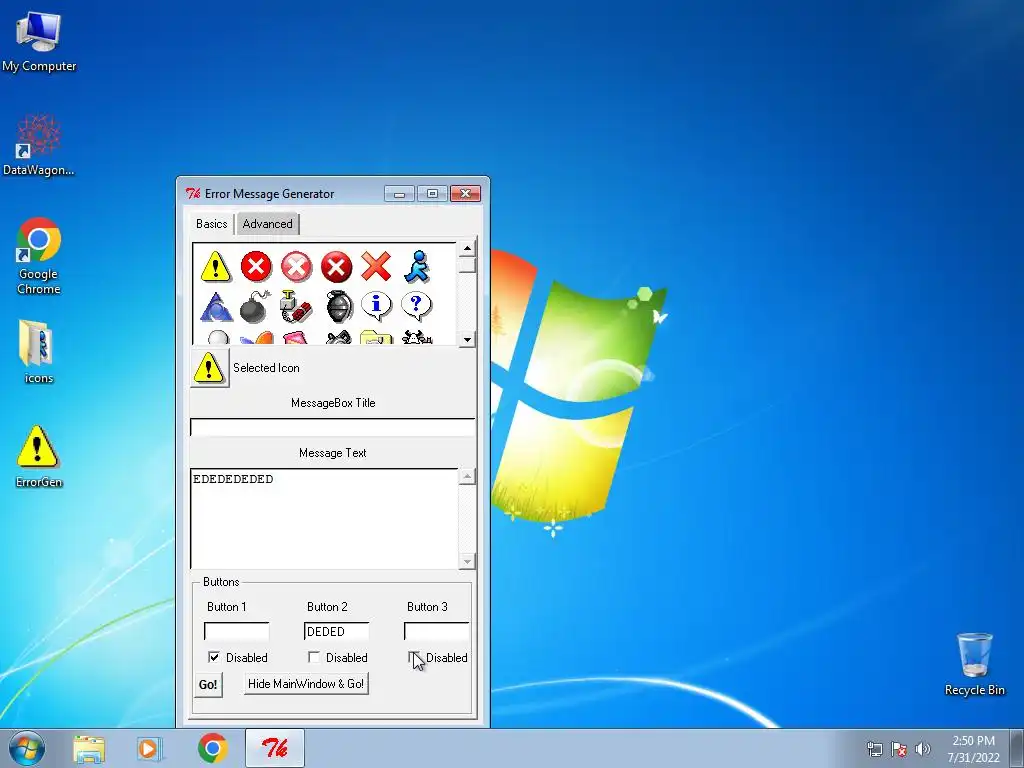
Task: Choose the orange X cross icon
Action: click(x=377, y=266)
